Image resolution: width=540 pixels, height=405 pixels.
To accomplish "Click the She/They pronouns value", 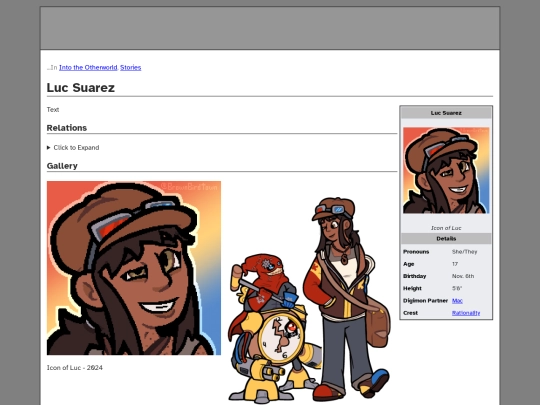I will 464,252.
